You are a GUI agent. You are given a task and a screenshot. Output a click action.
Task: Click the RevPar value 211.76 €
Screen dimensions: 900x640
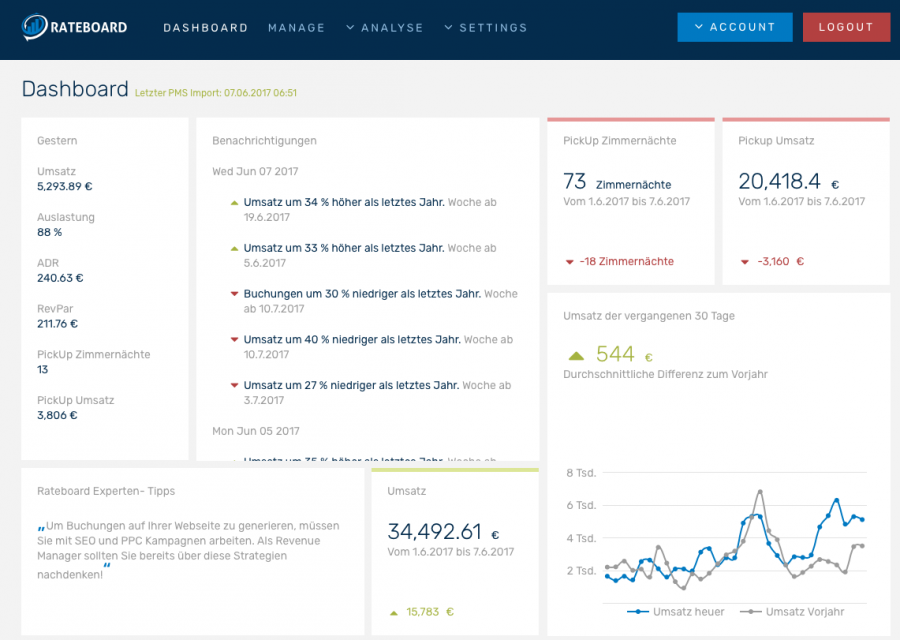point(57,324)
